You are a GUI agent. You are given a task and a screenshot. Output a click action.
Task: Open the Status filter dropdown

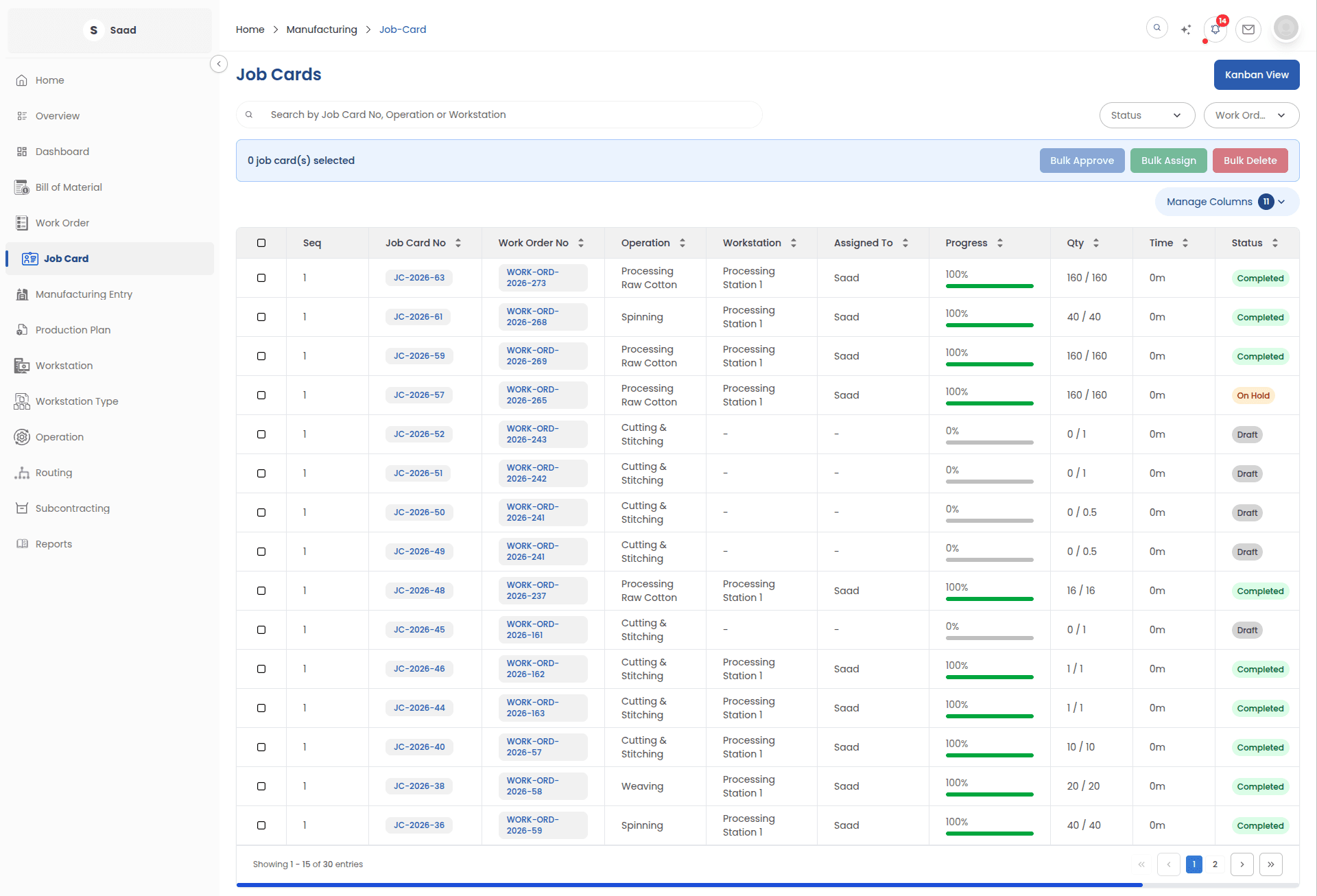pos(1147,115)
